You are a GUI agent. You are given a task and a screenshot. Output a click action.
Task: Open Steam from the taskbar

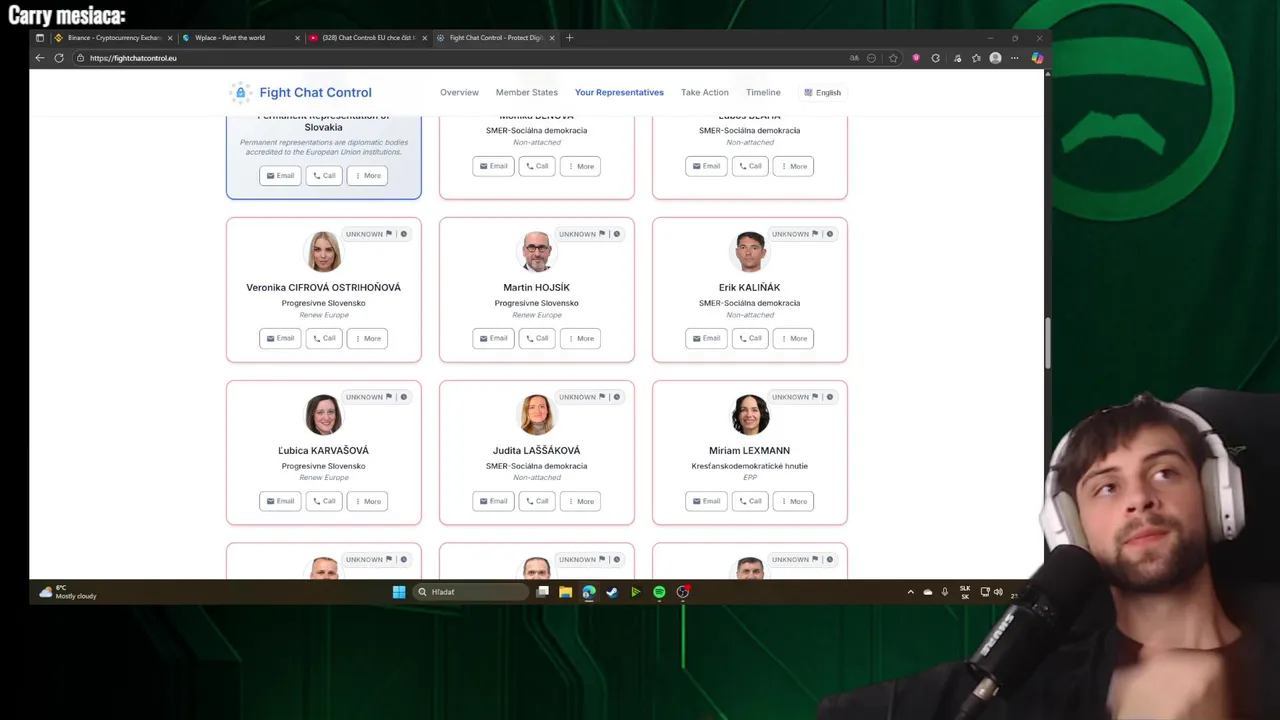pos(612,592)
